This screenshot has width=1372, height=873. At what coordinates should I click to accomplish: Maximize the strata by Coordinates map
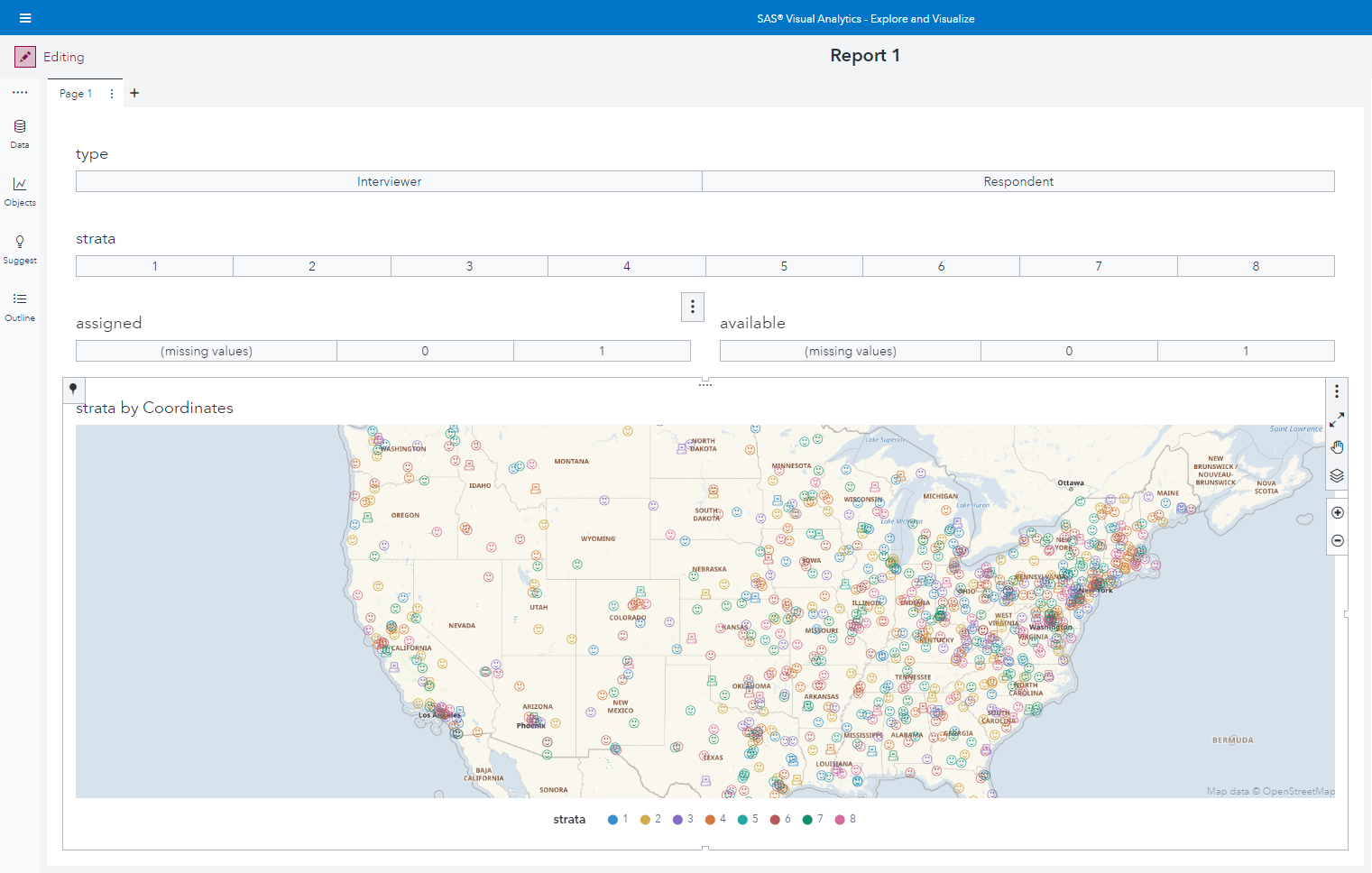[1337, 418]
